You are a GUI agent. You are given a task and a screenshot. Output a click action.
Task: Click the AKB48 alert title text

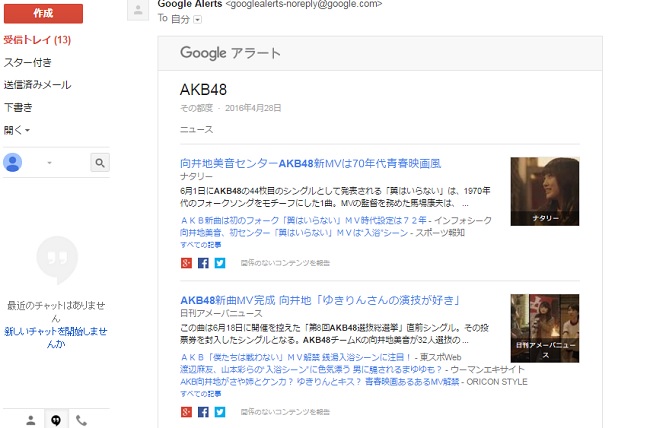[x=203, y=90]
